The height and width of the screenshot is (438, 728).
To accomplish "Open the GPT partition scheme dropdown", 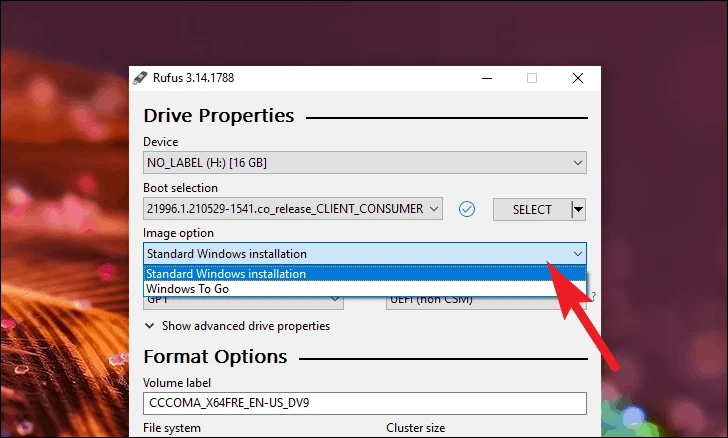I will (243, 302).
